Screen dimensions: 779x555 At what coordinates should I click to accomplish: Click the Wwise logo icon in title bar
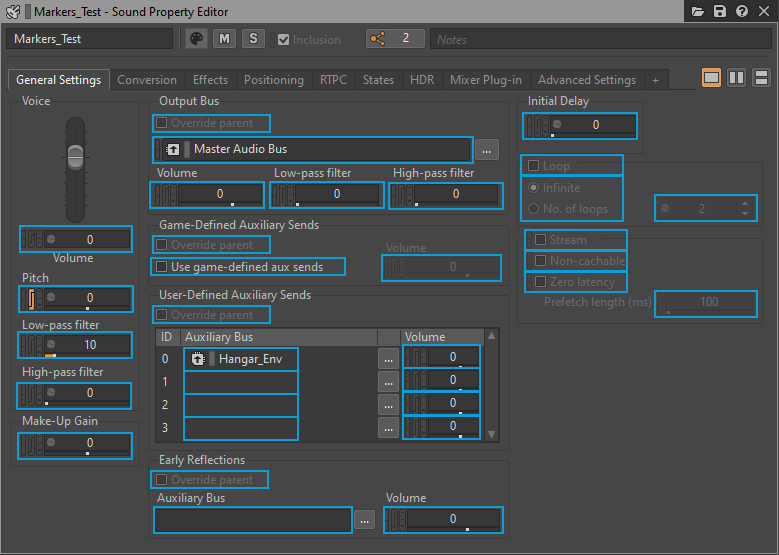pyautogui.click(x=13, y=11)
